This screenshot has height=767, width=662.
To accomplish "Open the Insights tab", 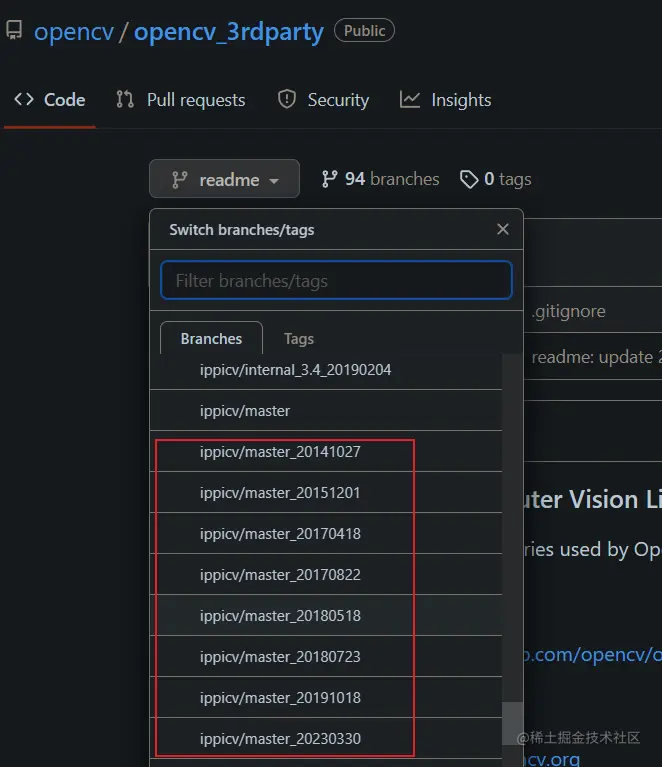I will click(445, 100).
